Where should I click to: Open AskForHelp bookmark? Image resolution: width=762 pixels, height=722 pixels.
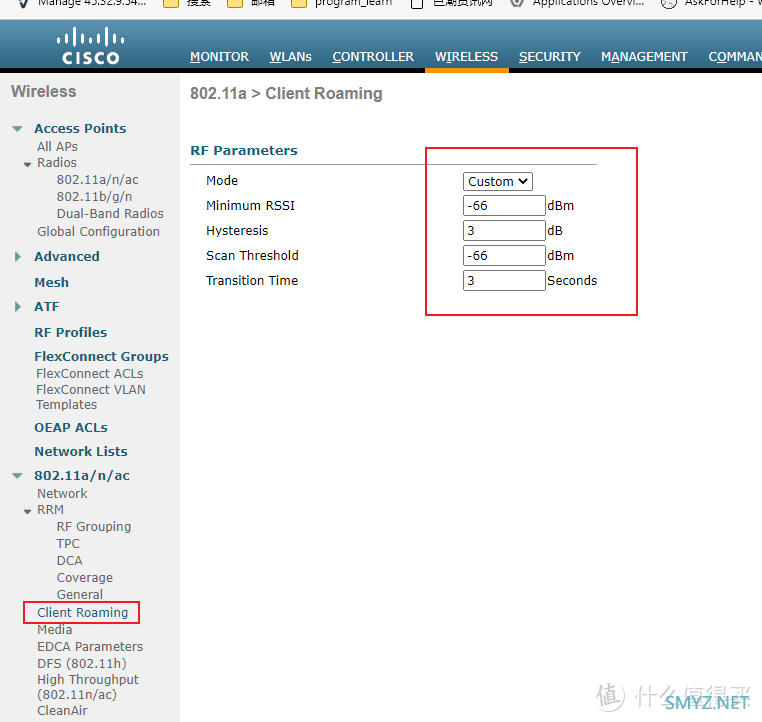point(711,3)
